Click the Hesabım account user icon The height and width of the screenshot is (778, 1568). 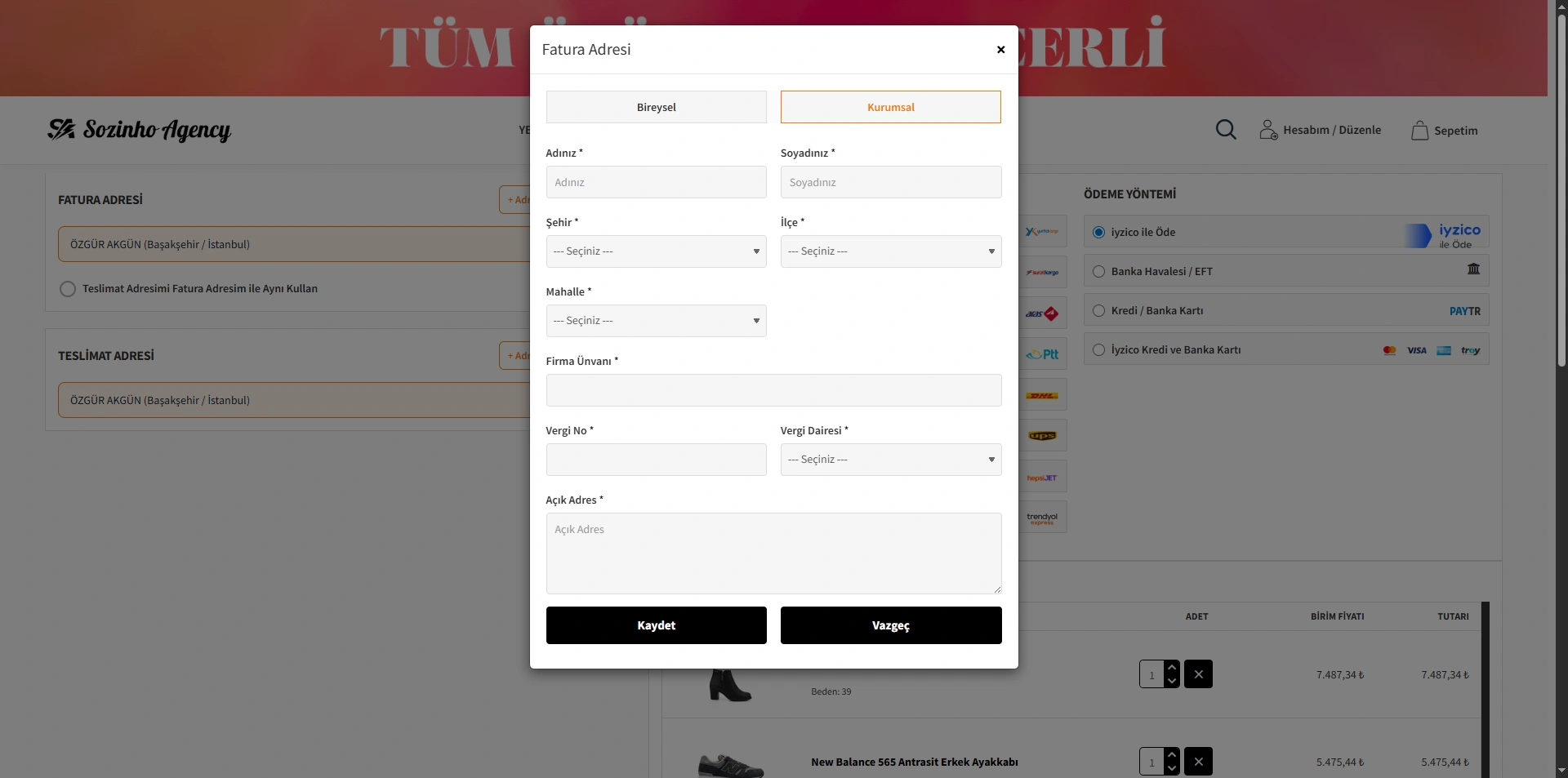click(x=1267, y=130)
